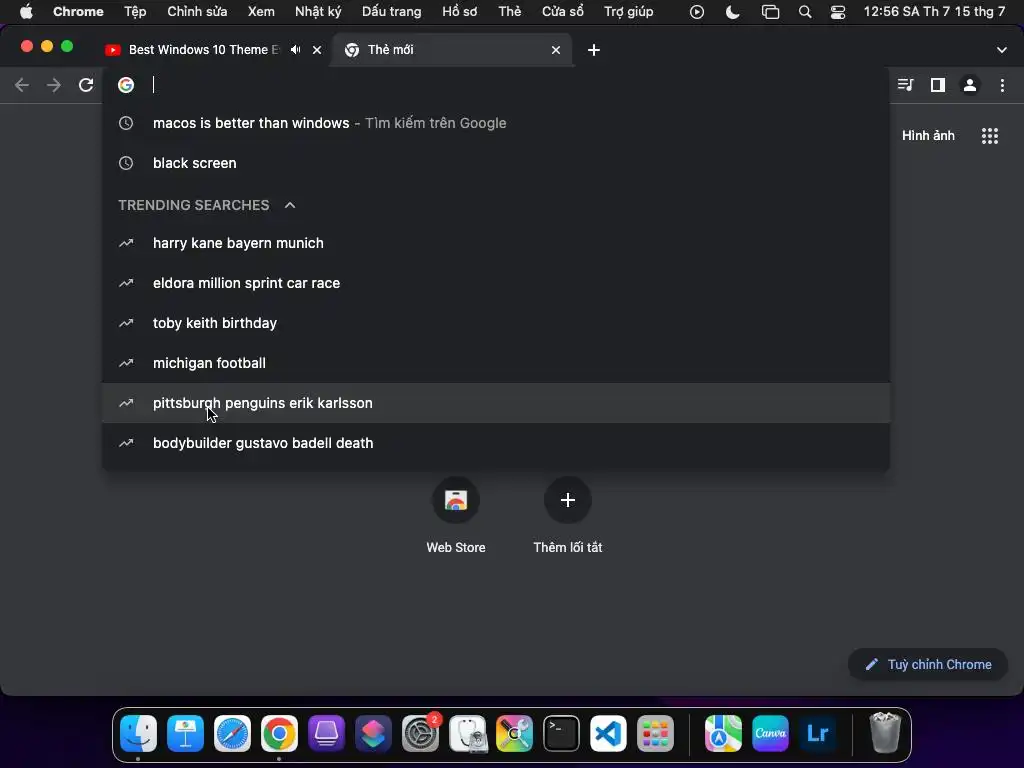Reload the page with the refresh icon

coord(86,85)
